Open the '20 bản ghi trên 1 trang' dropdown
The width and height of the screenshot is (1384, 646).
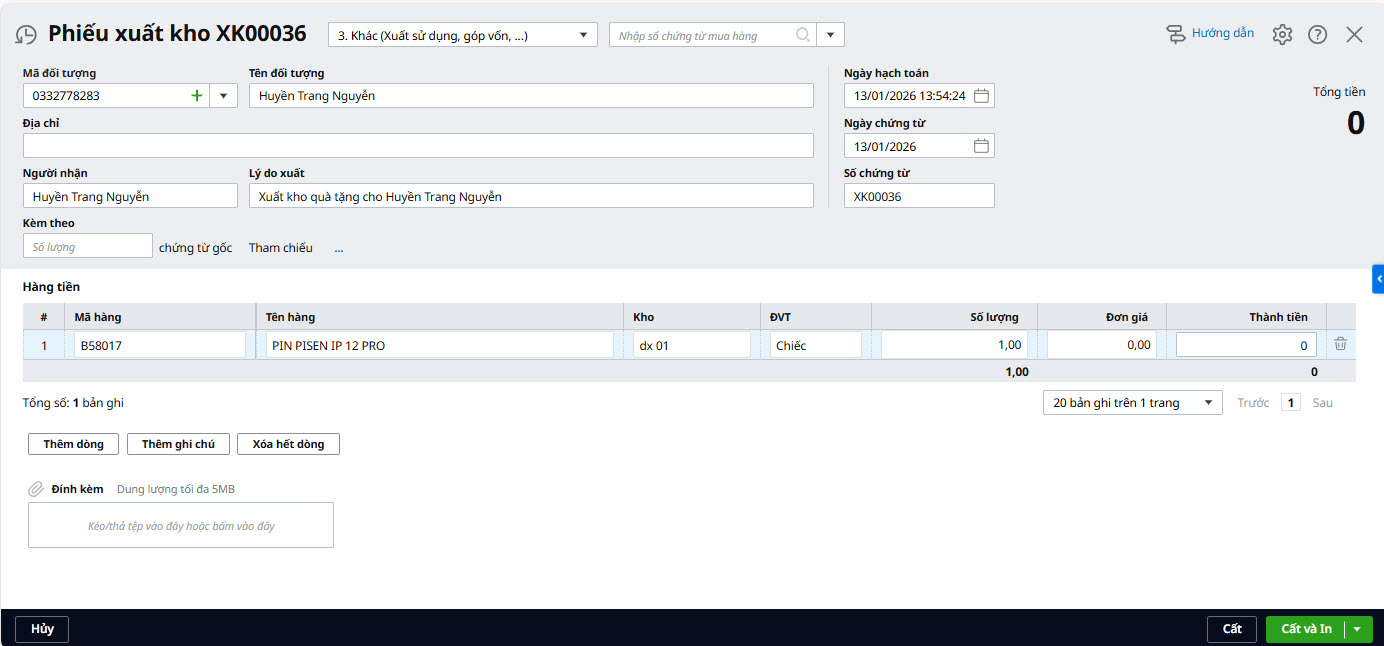[x=1132, y=403]
